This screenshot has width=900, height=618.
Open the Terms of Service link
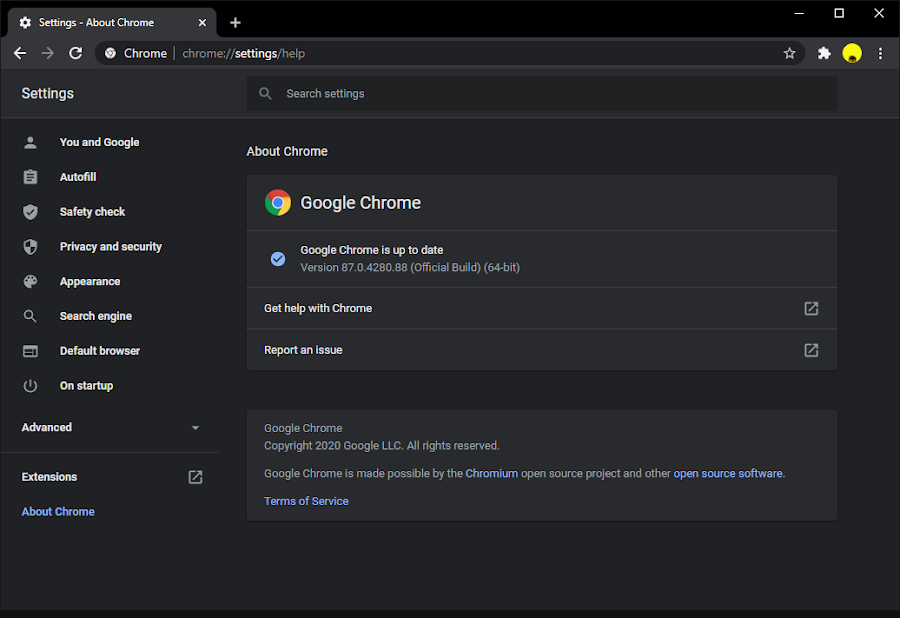pyautogui.click(x=306, y=500)
